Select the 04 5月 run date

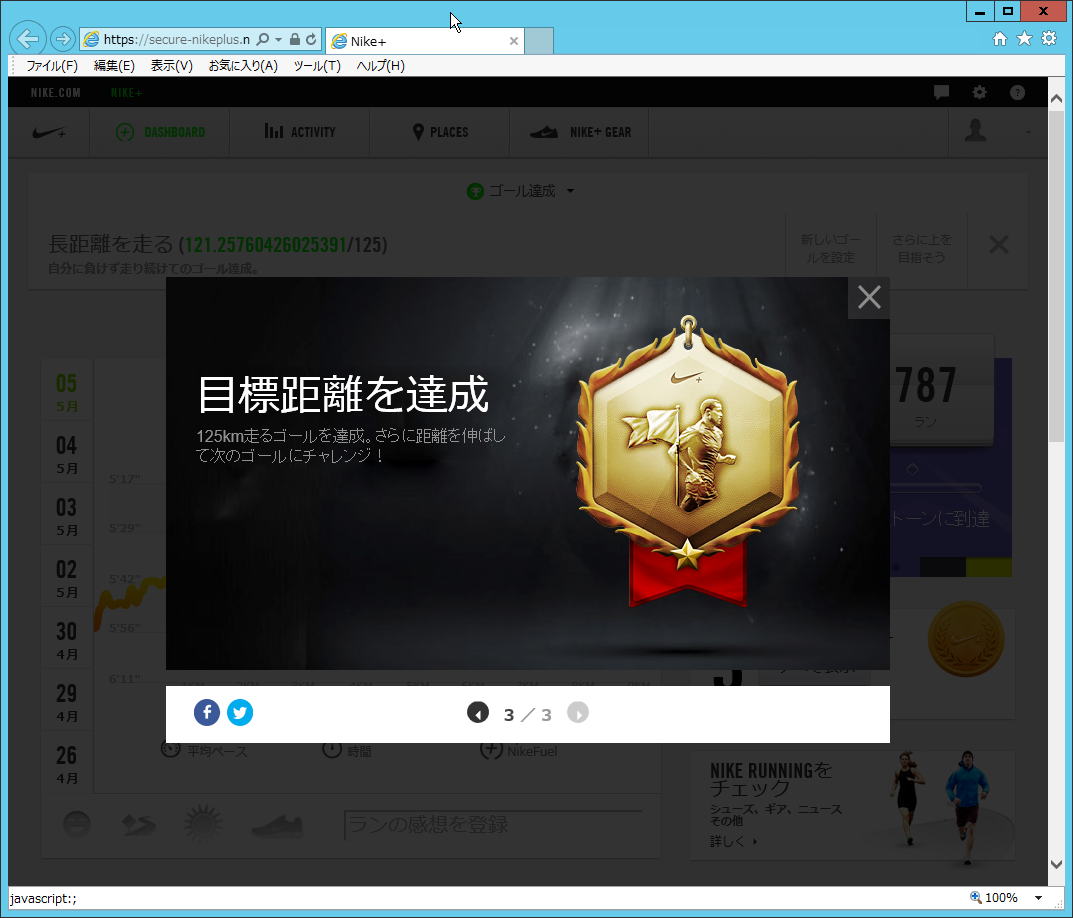[66, 453]
